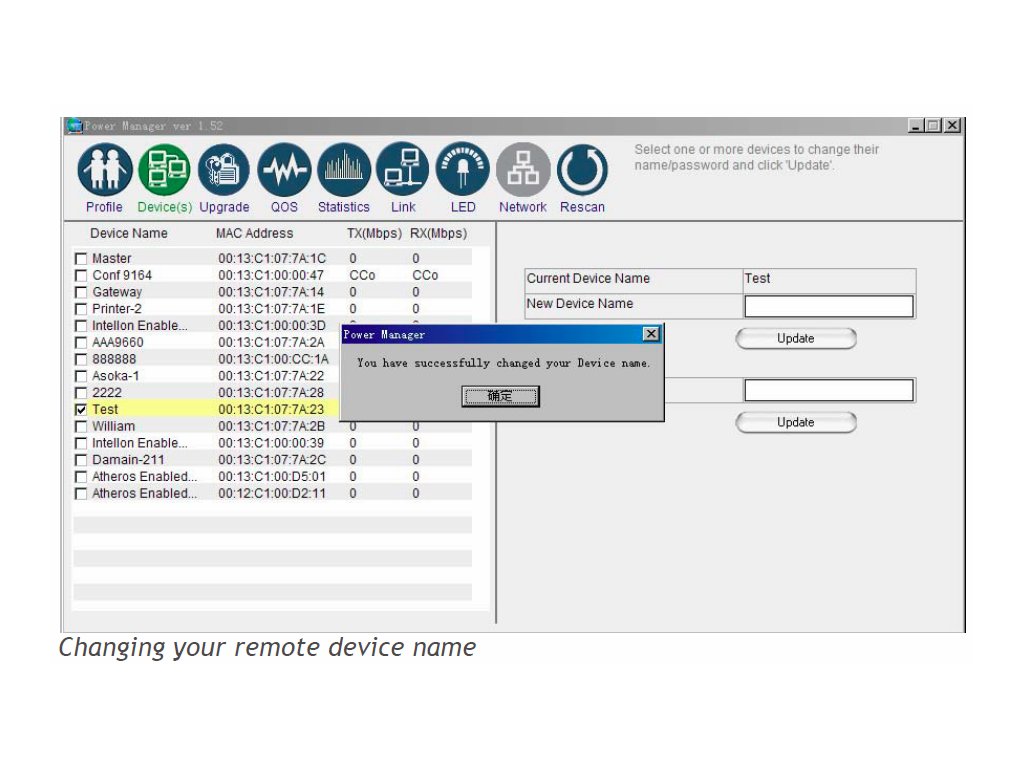Open the Statistics chart icon

(x=344, y=170)
